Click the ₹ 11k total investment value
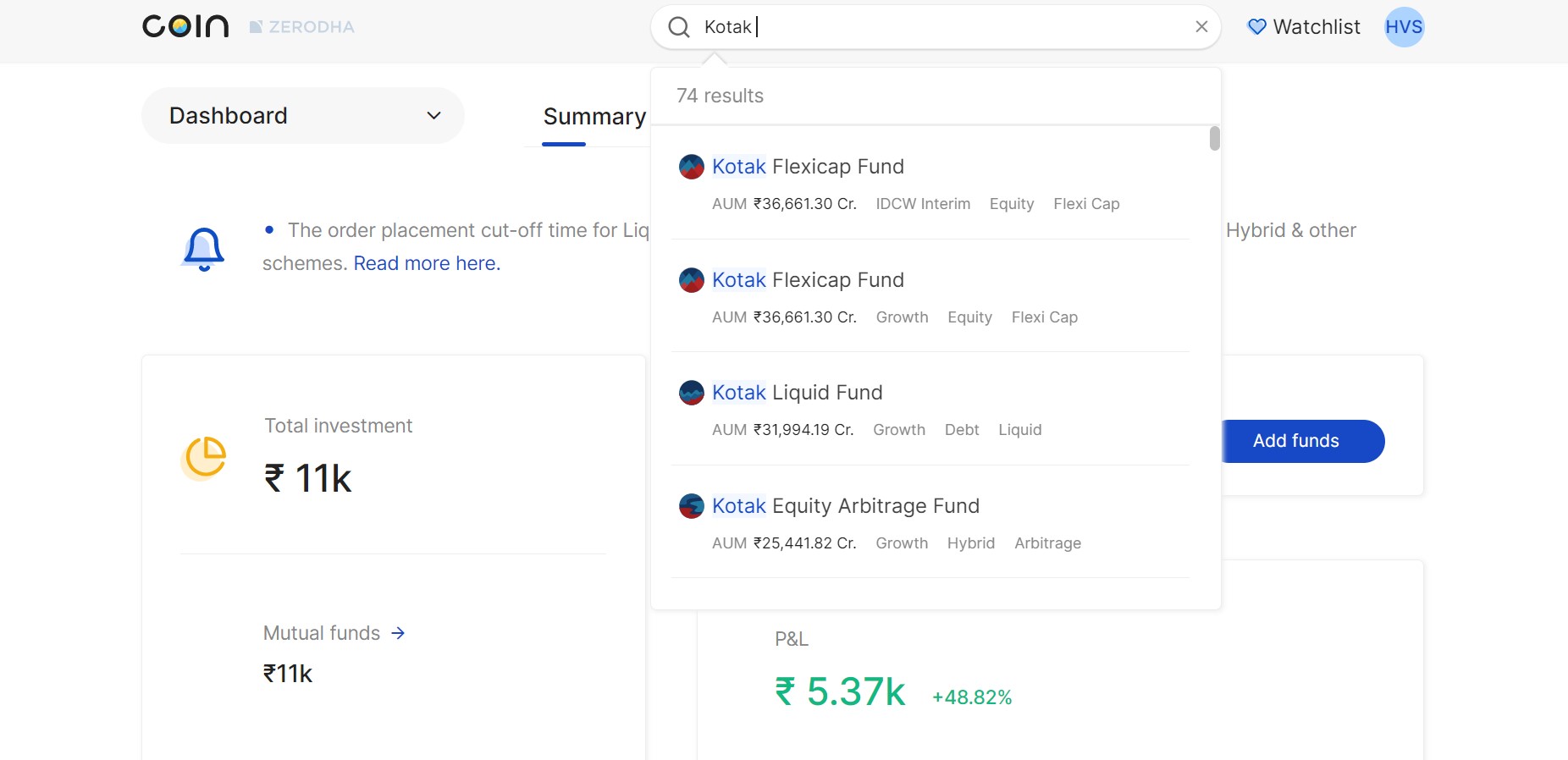 (x=307, y=478)
